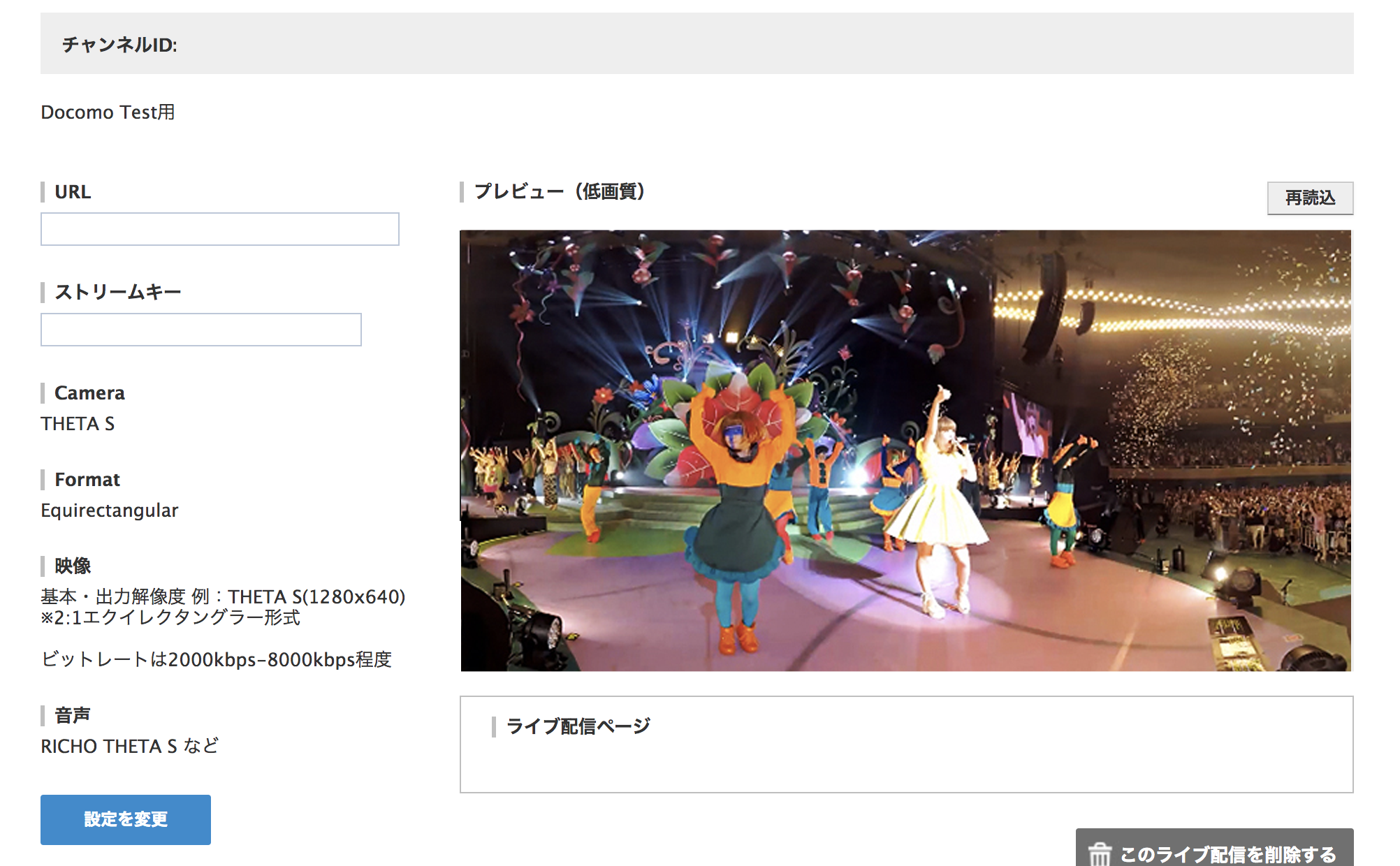
Task: Click the 映像 section heading
Action: [73, 566]
